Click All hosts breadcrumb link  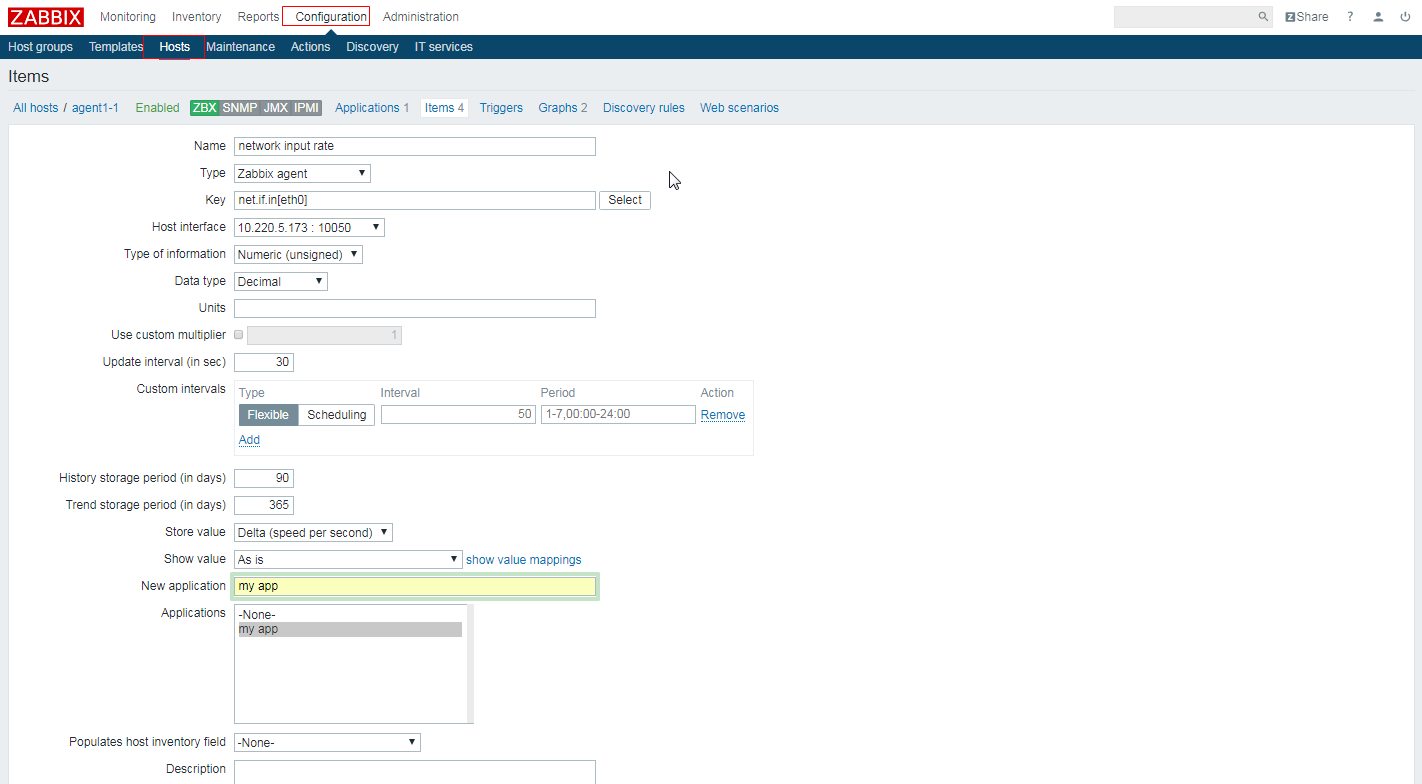click(x=36, y=108)
